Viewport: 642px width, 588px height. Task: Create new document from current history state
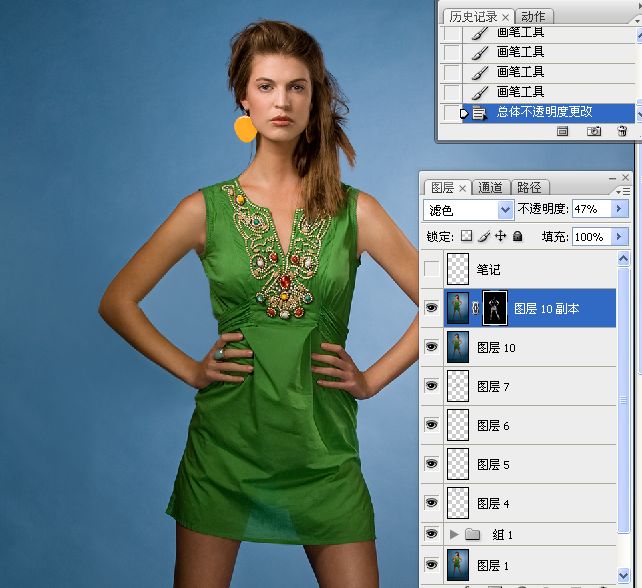tap(563, 131)
